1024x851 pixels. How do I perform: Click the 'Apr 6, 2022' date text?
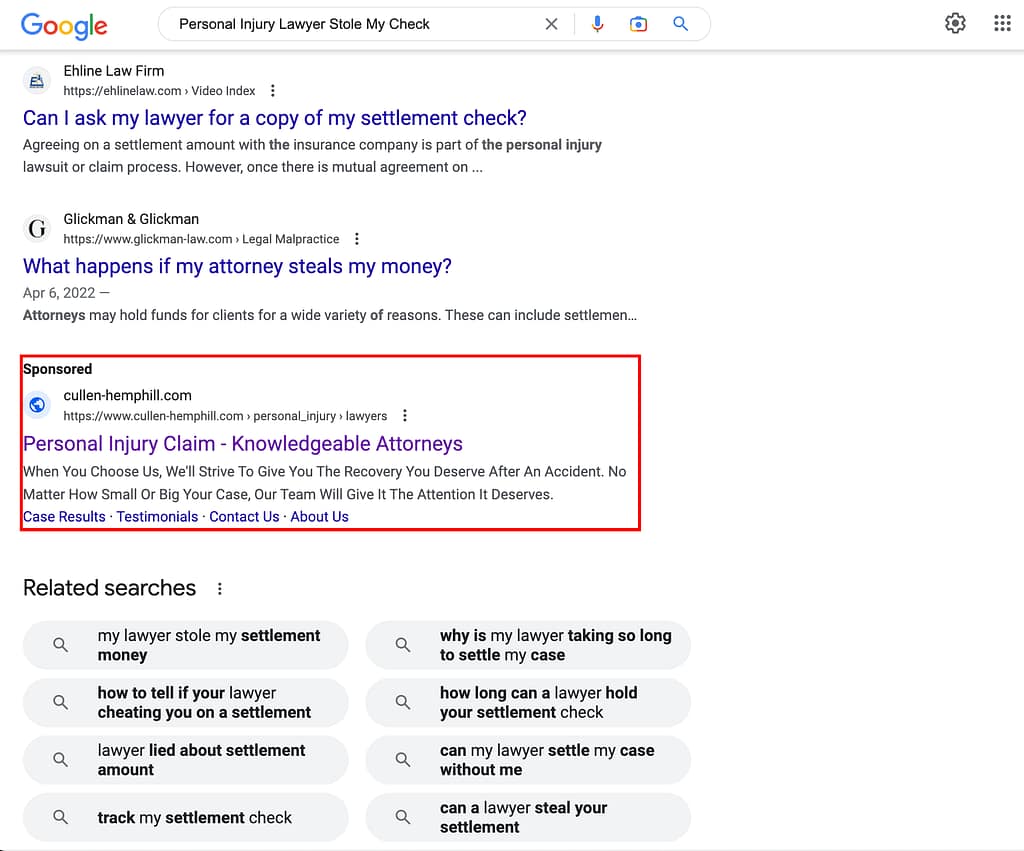[x=59, y=293]
